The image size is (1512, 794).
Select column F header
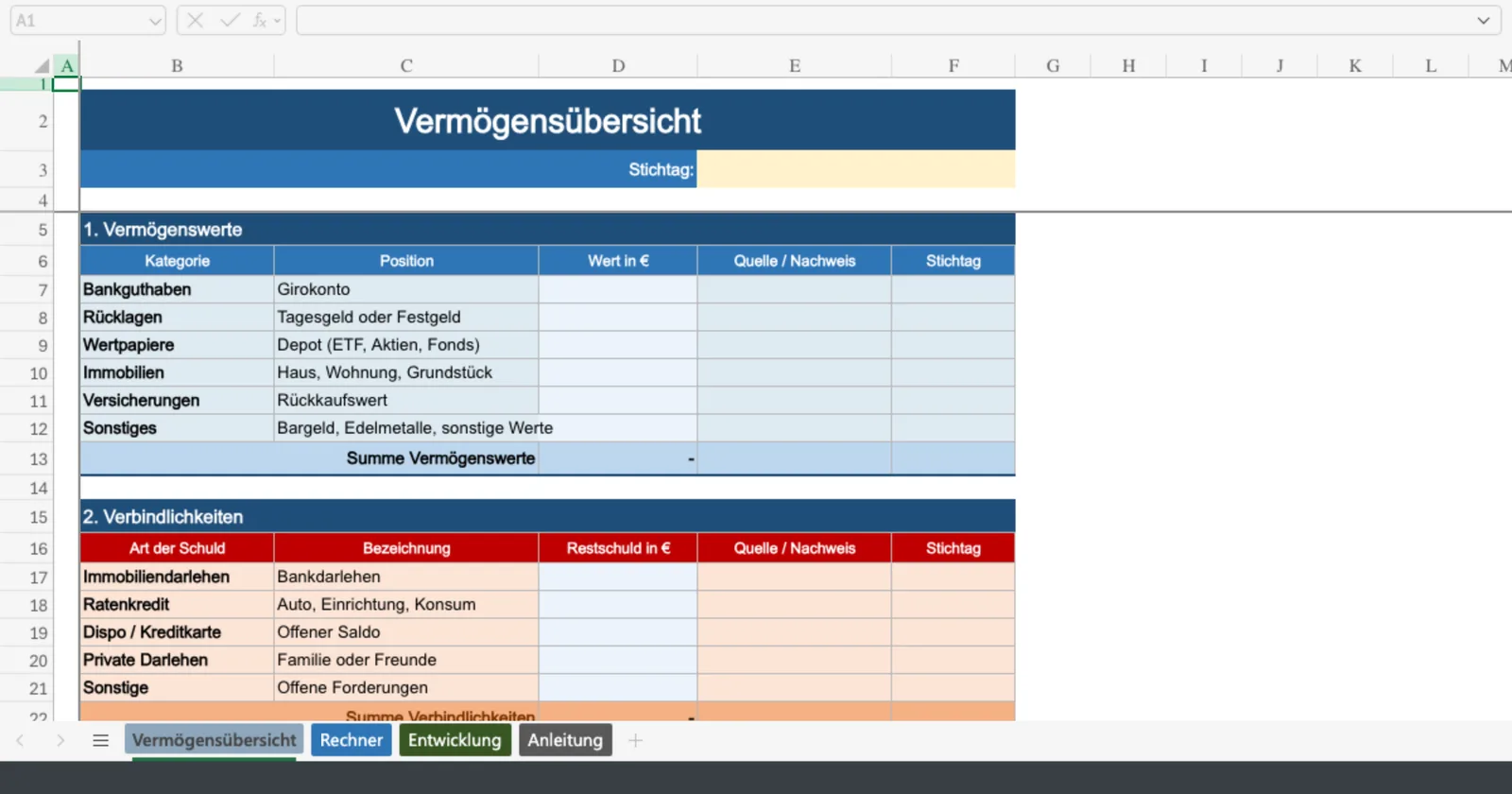click(954, 65)
